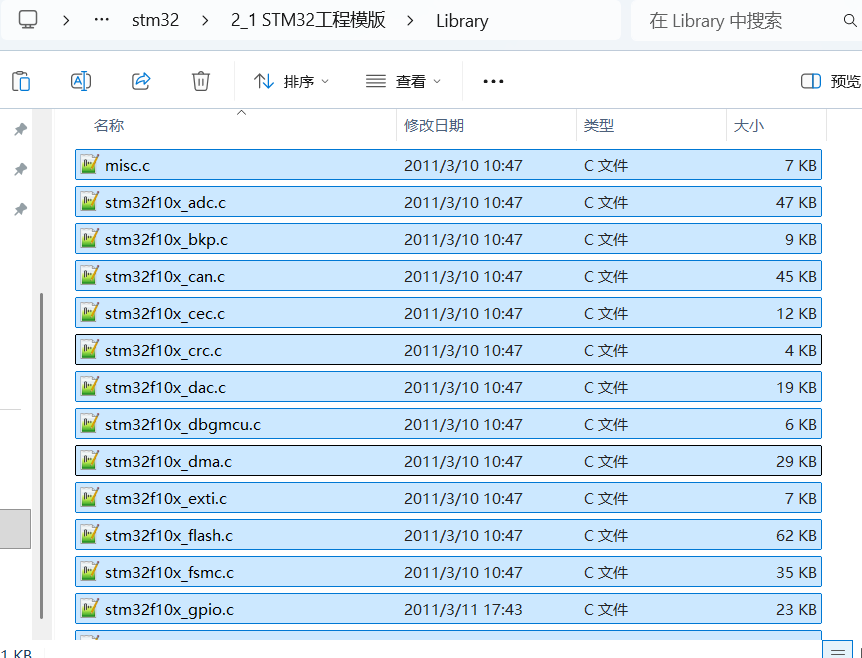Sort by the 大小 column header

749,125
